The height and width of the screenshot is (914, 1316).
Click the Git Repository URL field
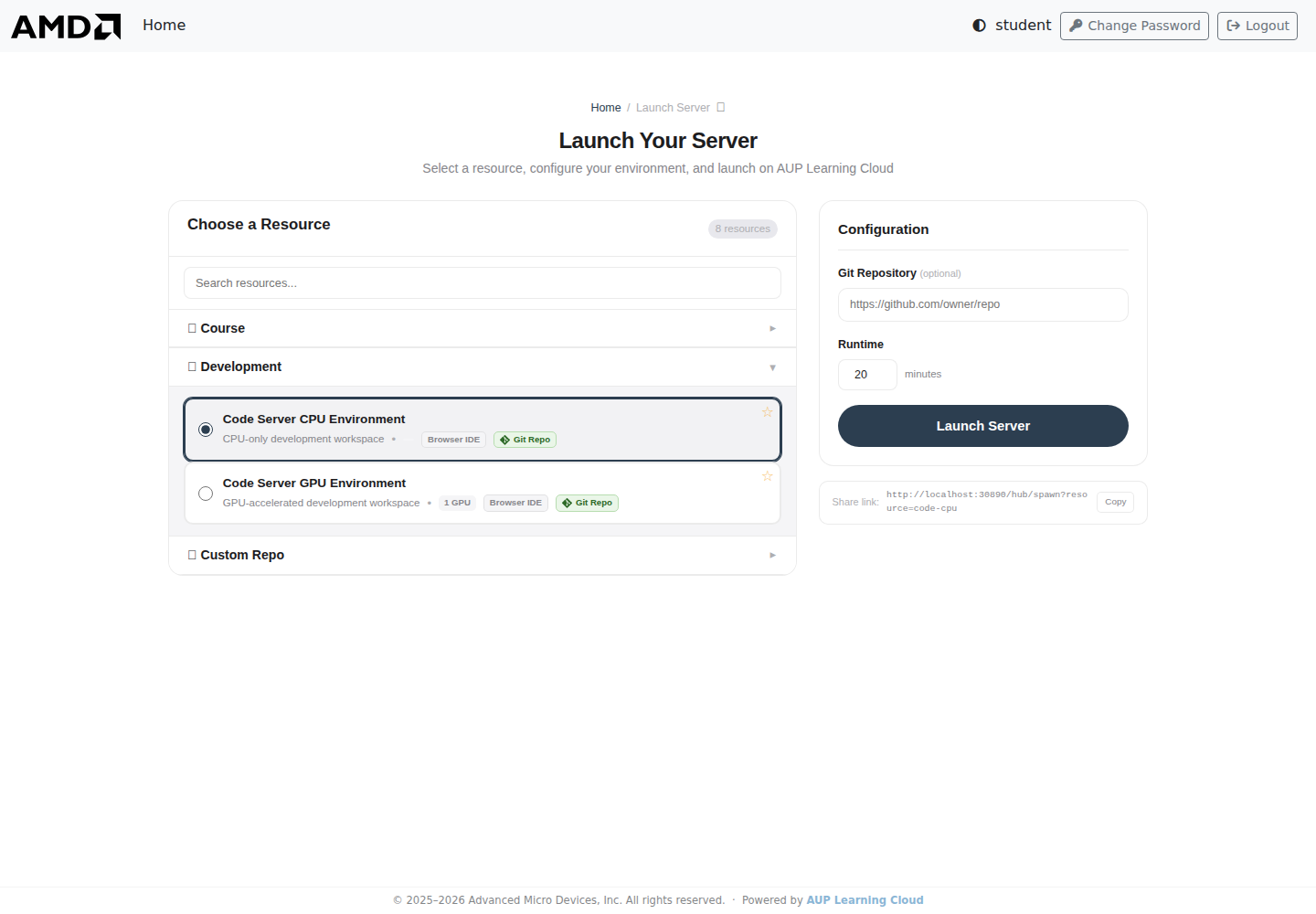coord(983,304)
